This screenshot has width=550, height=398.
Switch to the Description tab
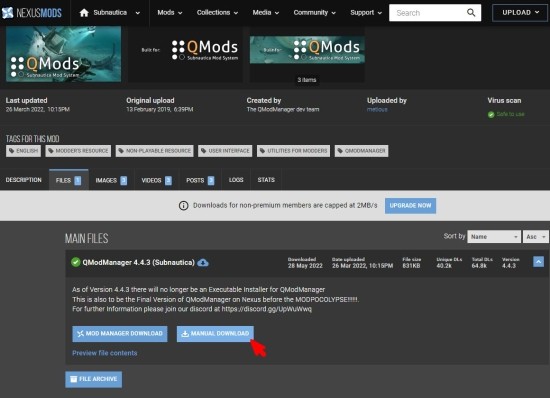click(x=24, y=180)
